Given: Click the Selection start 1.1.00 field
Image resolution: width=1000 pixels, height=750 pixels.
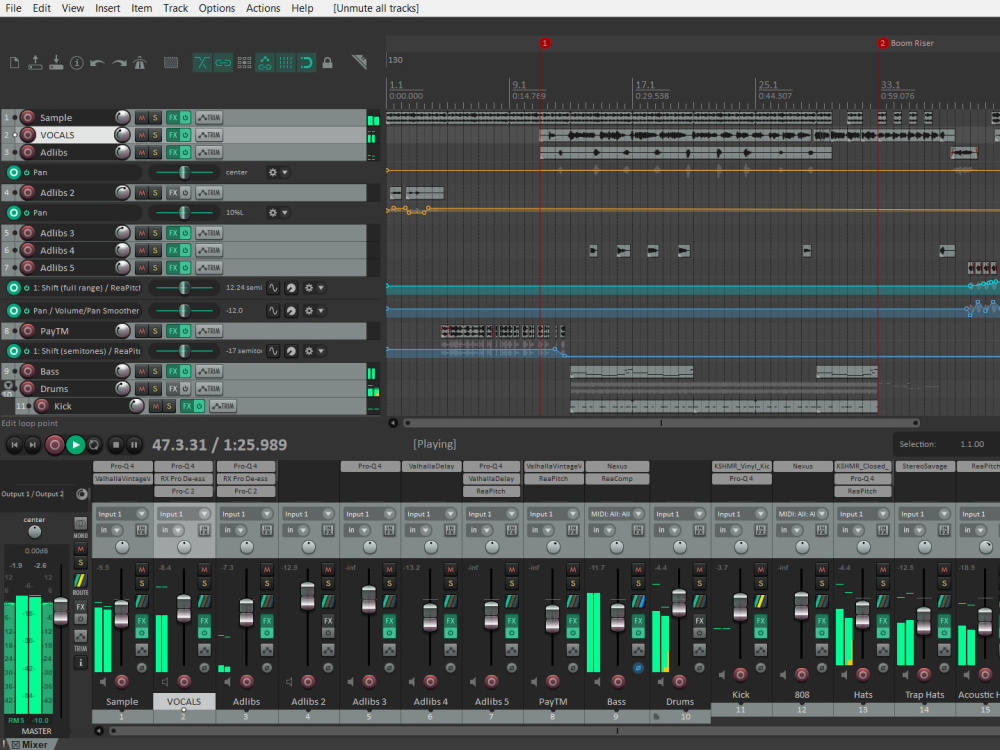Looking at the screenshot, I should click(972, 444).
